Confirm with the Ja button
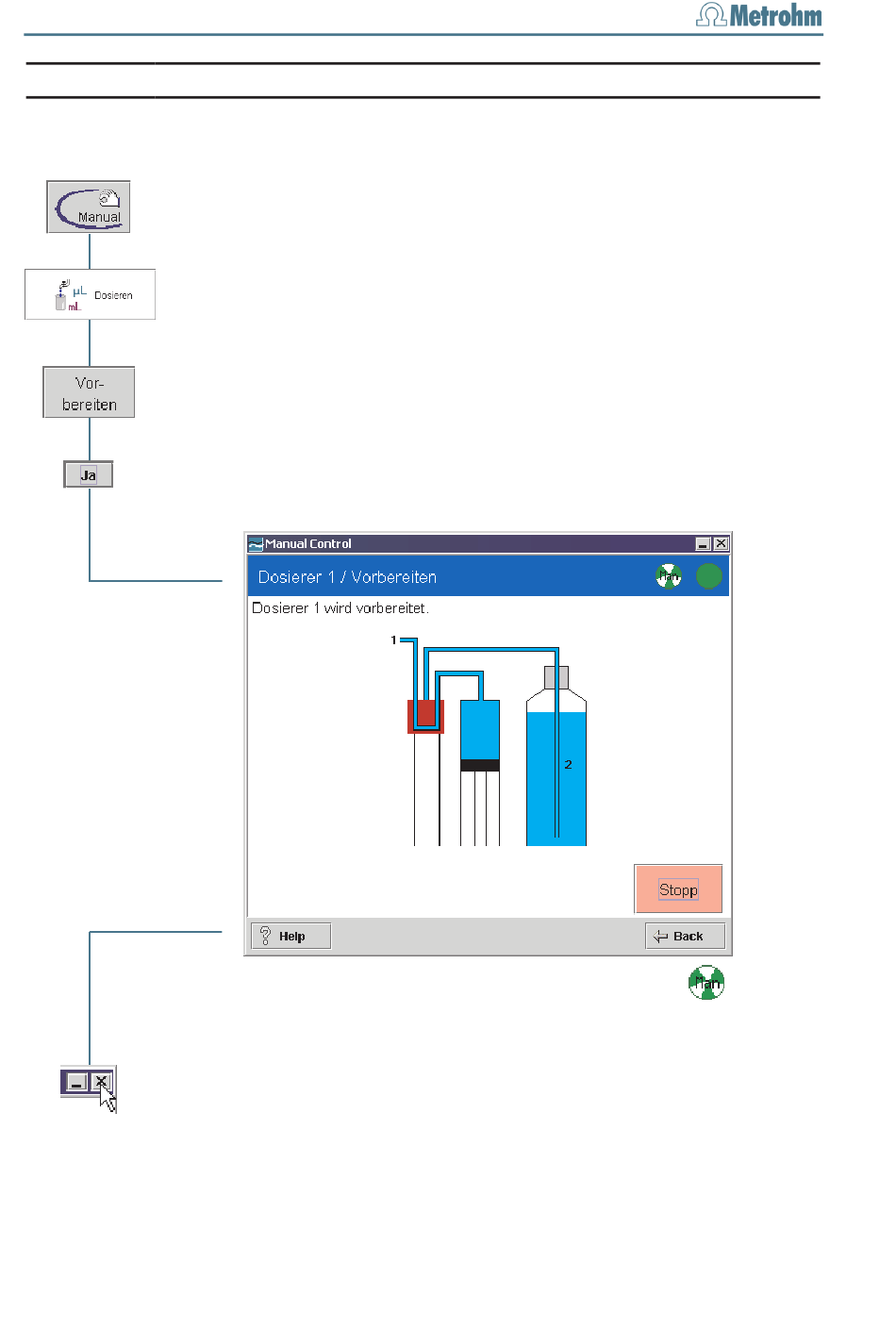 coord(89,474)
